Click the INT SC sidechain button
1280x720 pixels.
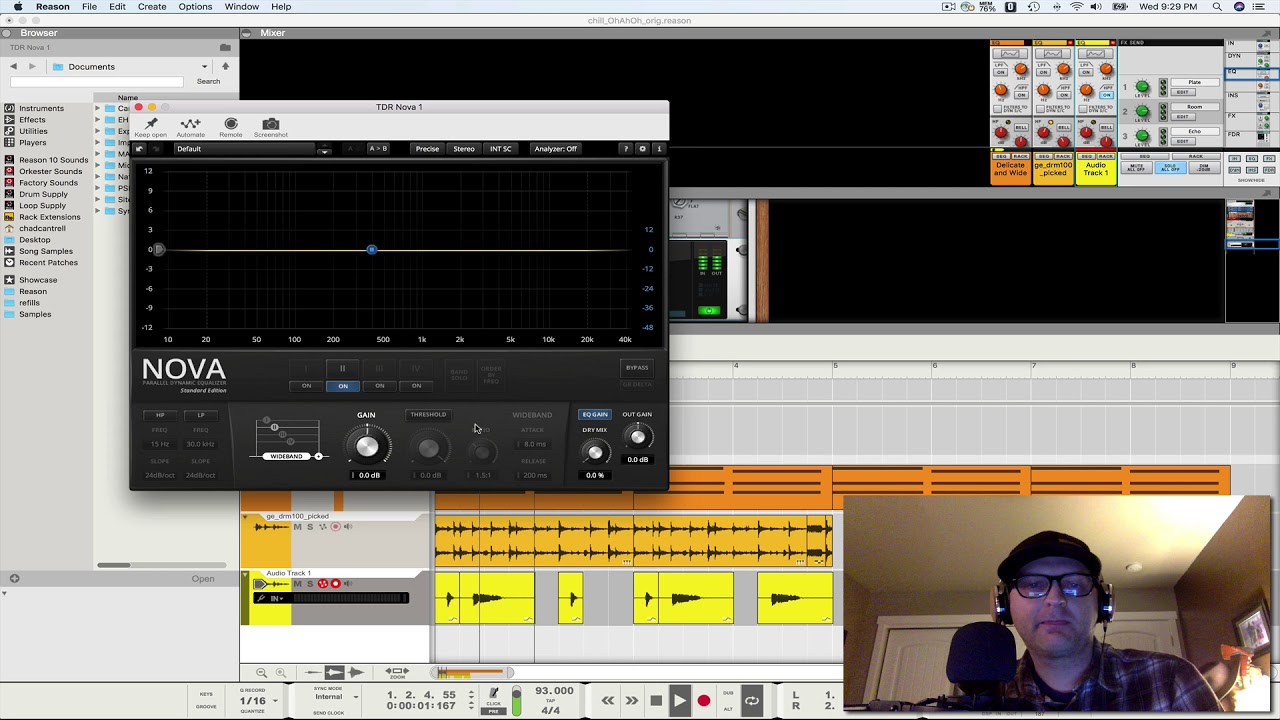coord(501,149)
